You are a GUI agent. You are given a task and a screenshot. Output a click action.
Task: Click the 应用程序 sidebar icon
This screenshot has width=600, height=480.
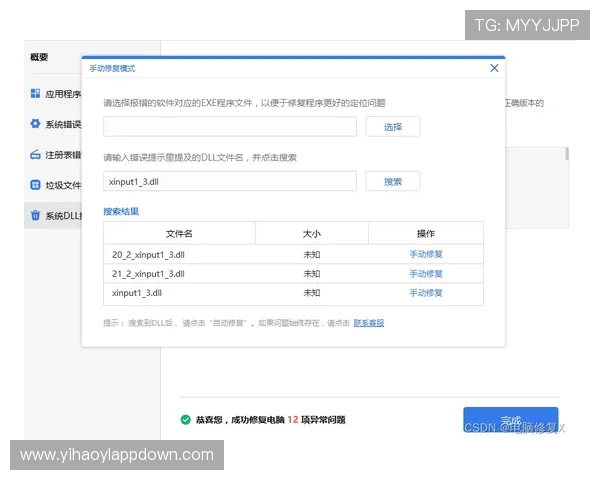[35, 93]
